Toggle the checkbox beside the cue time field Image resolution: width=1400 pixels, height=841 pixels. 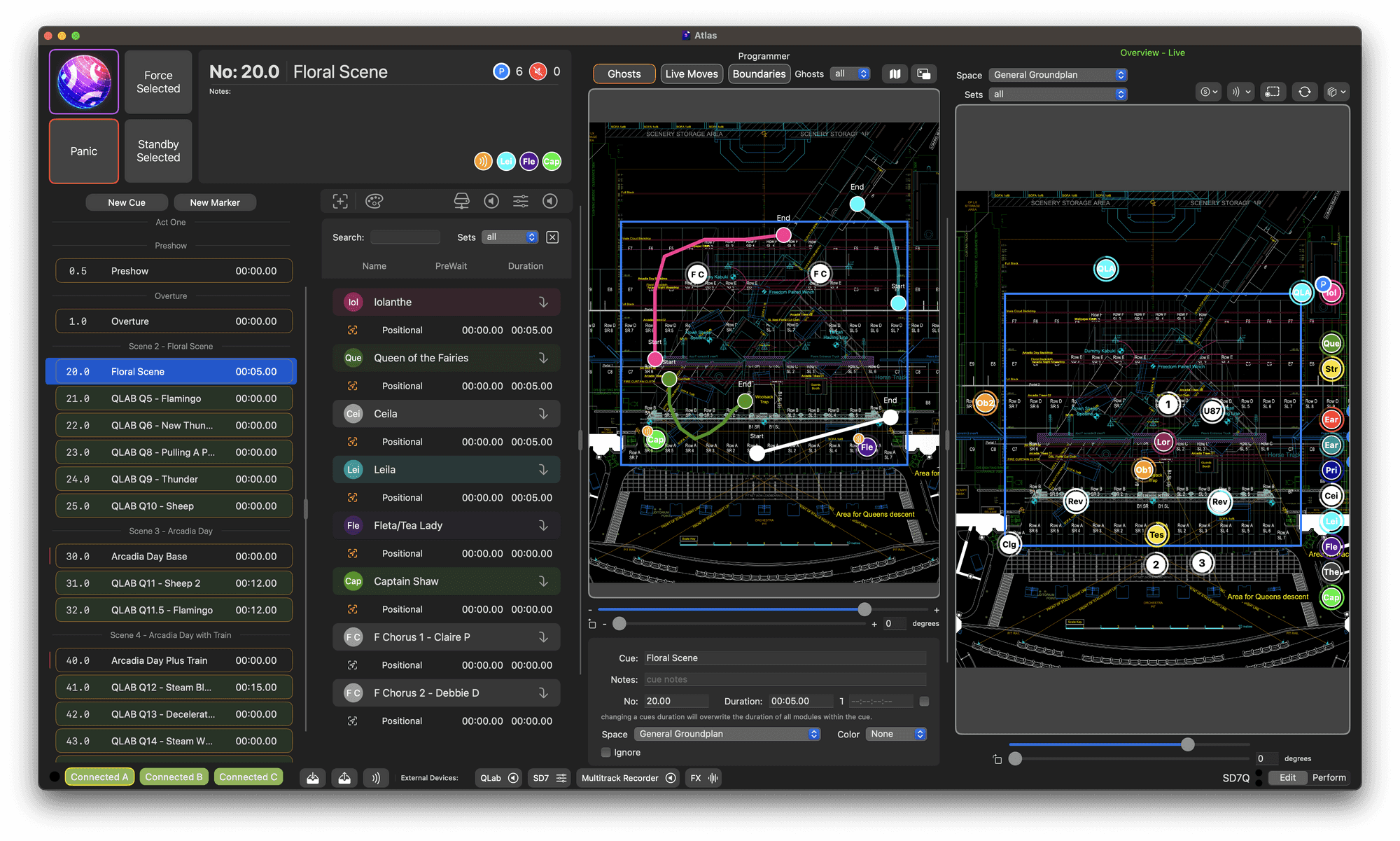[924, 702]
